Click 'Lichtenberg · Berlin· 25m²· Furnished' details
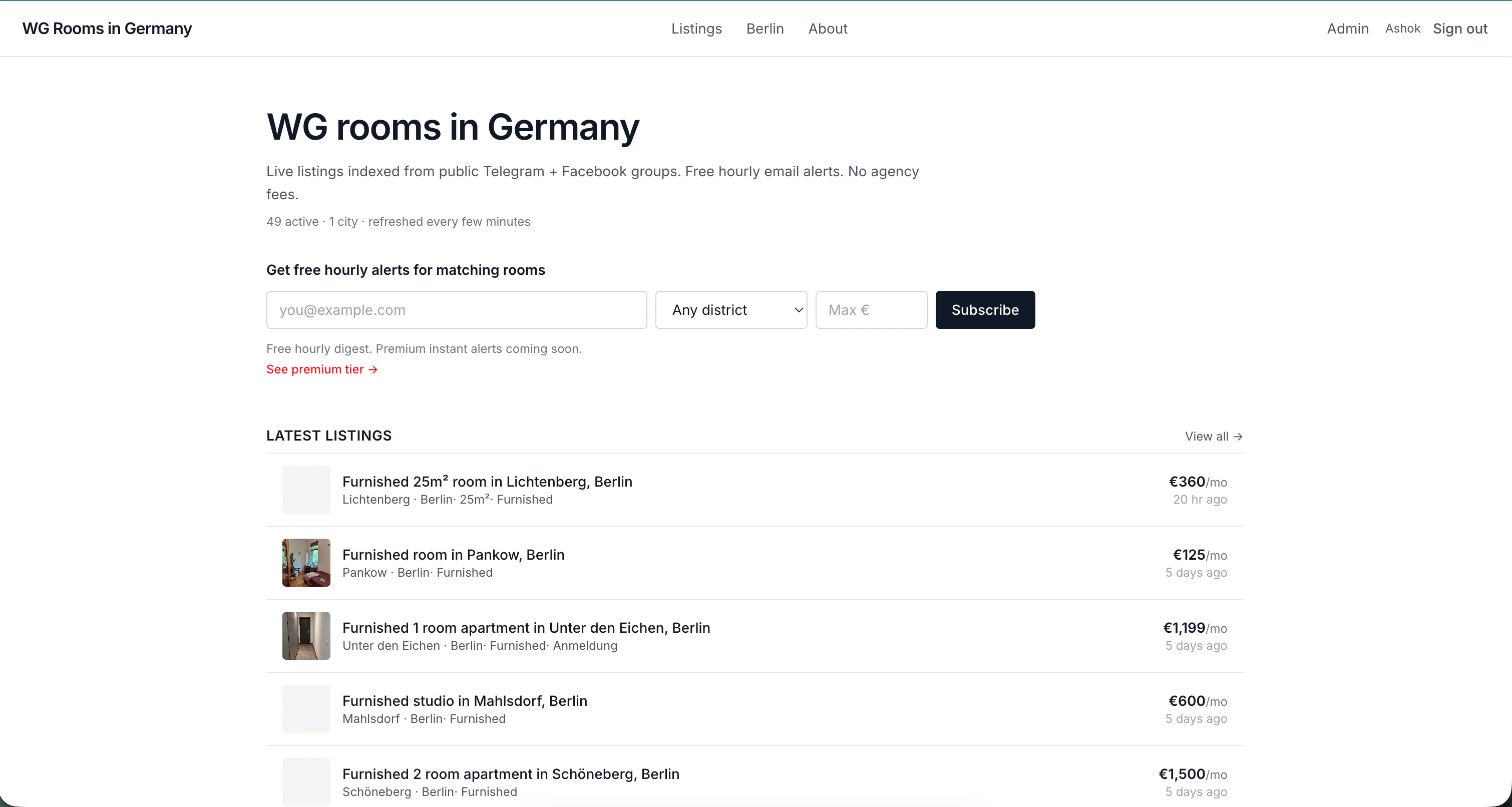This screenshot has width=1512, height=807. point(447,500)
